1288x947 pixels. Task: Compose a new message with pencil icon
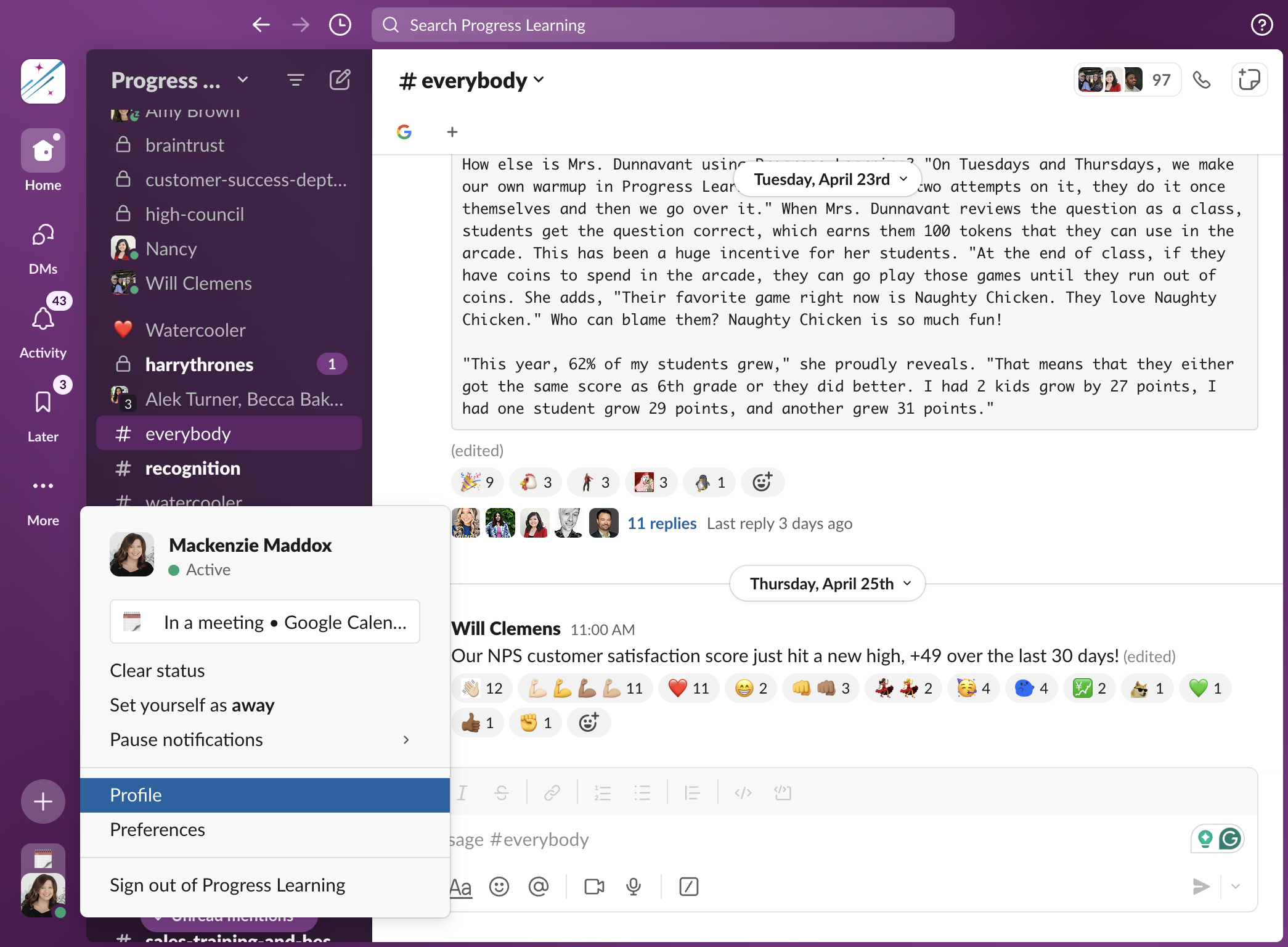(340, 80)
